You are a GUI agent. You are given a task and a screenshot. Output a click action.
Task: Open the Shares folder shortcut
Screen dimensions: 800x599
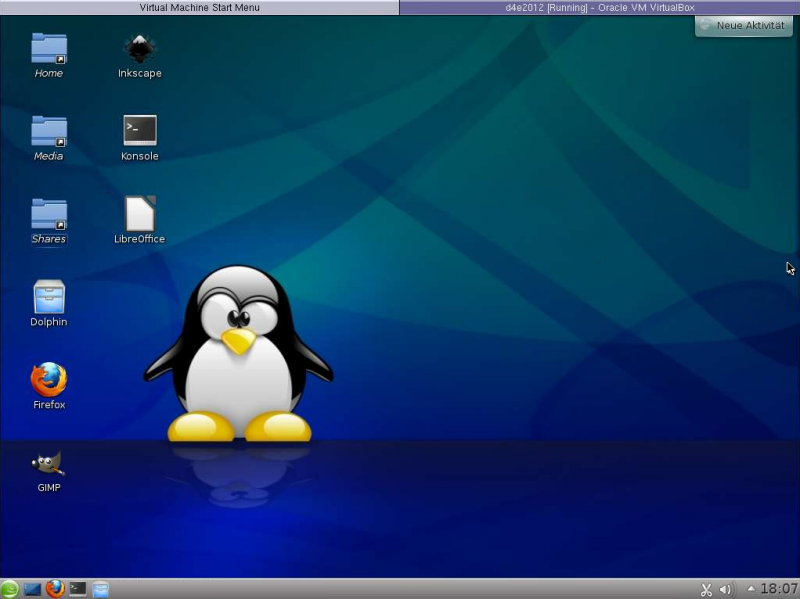(49, 221)
